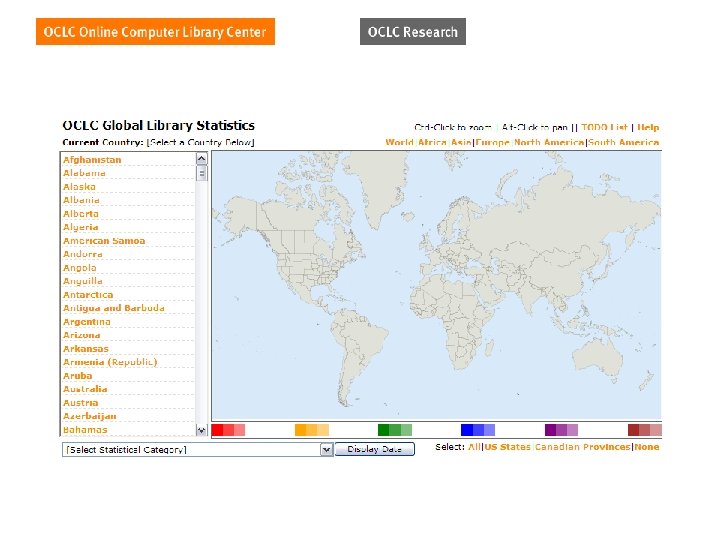This screenshot has width=720, height=540.
Task: Switch map view to Asia
Action: coord(461,142)
